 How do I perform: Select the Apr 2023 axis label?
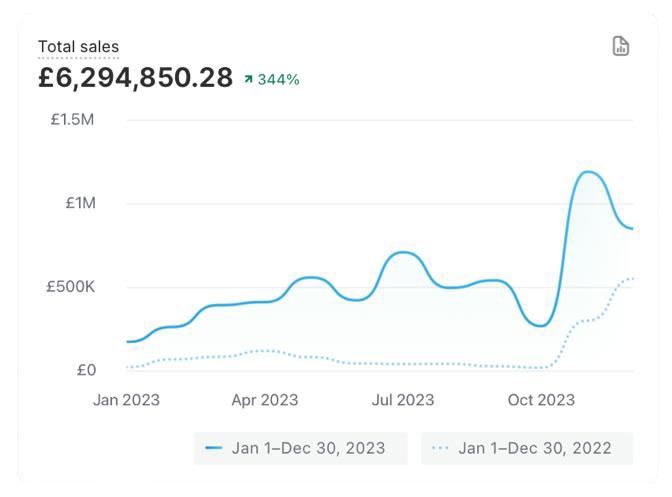[x=265, y=400]
